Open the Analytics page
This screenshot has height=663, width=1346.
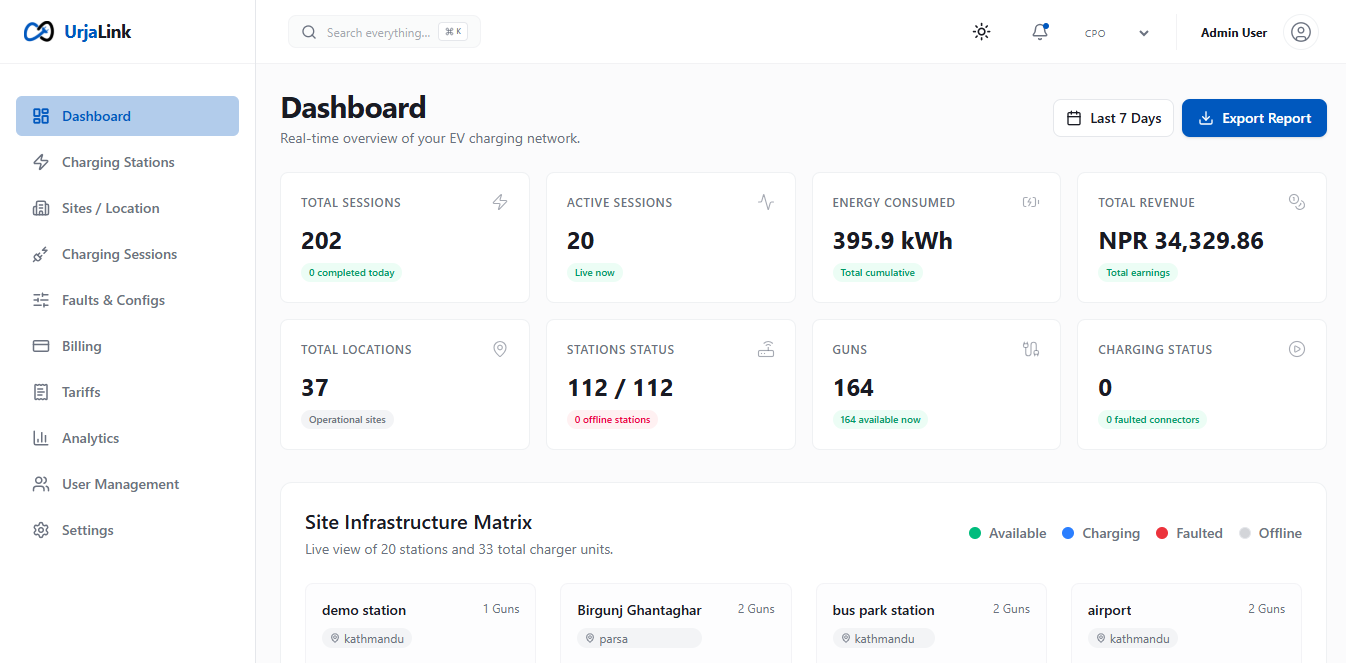pyautogui.click(x=127, y=438)
